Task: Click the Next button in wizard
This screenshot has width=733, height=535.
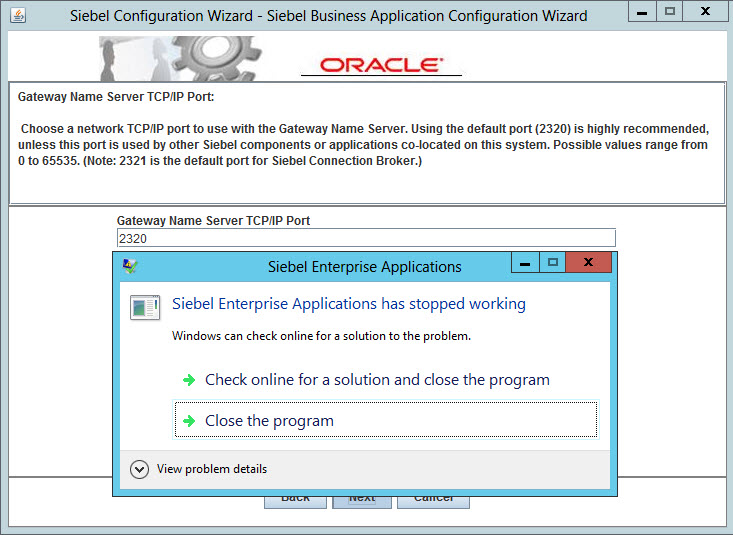Action: tap(362, 501)
